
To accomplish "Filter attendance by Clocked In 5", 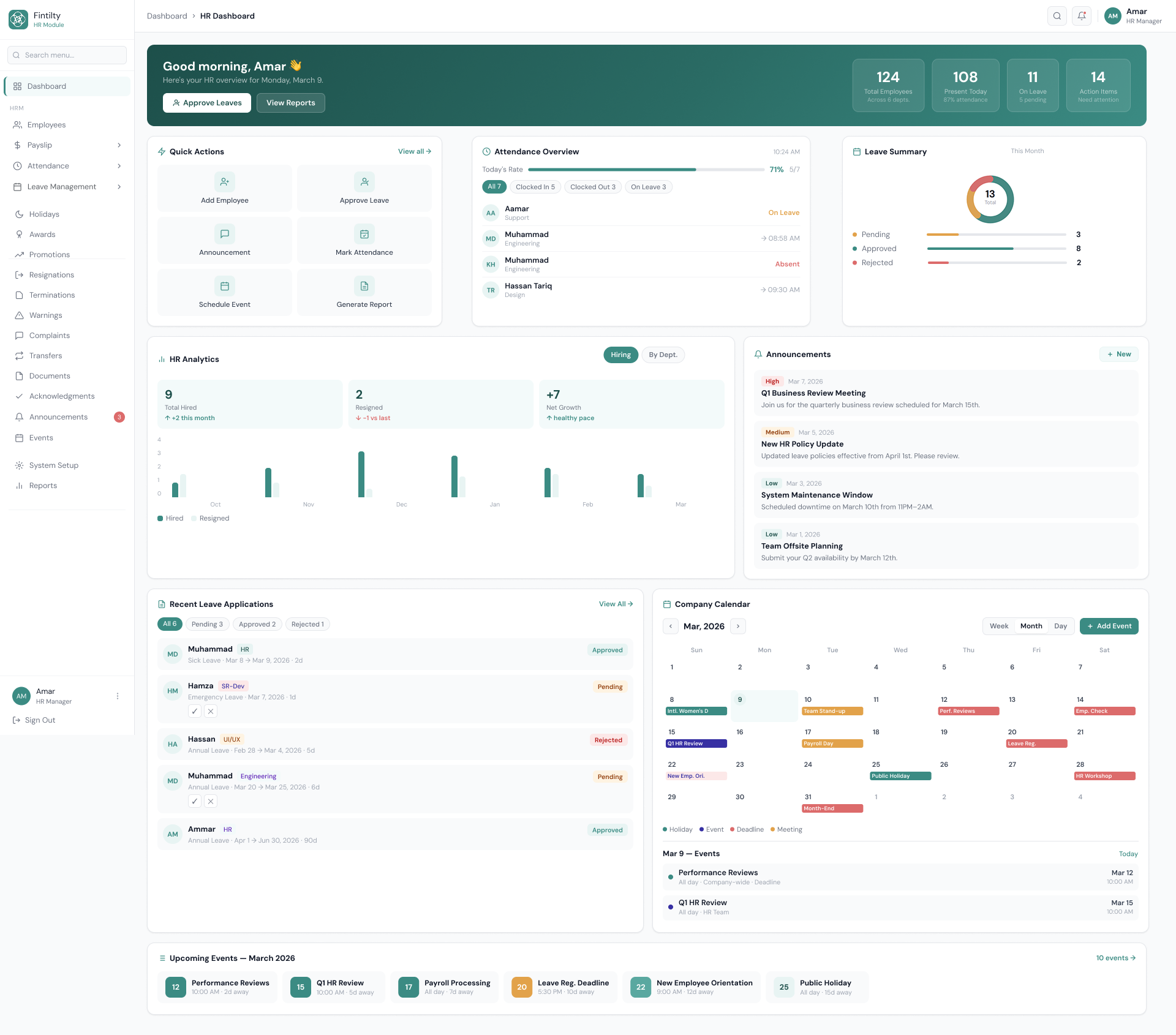I will 535,187.
